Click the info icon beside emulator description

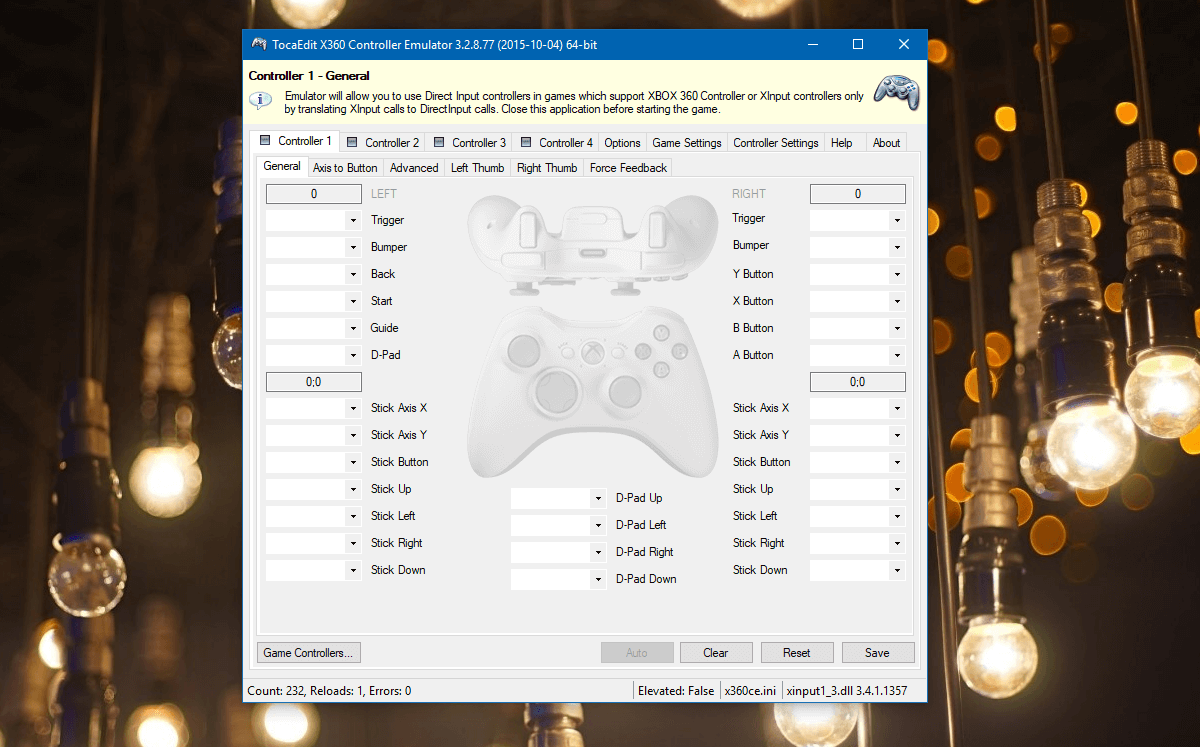tap(260, 101)
